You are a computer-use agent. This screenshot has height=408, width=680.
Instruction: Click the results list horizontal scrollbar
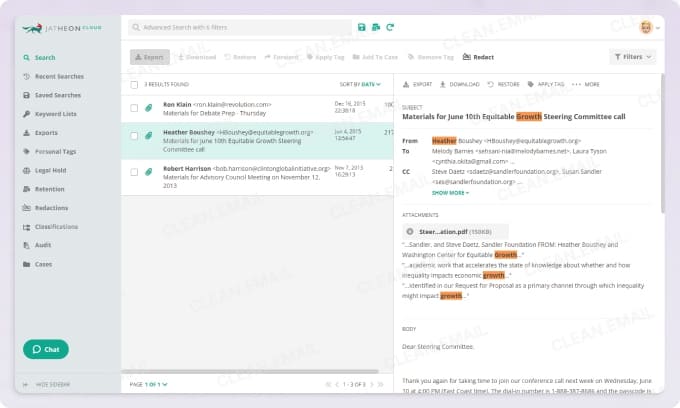coord(250,371)
